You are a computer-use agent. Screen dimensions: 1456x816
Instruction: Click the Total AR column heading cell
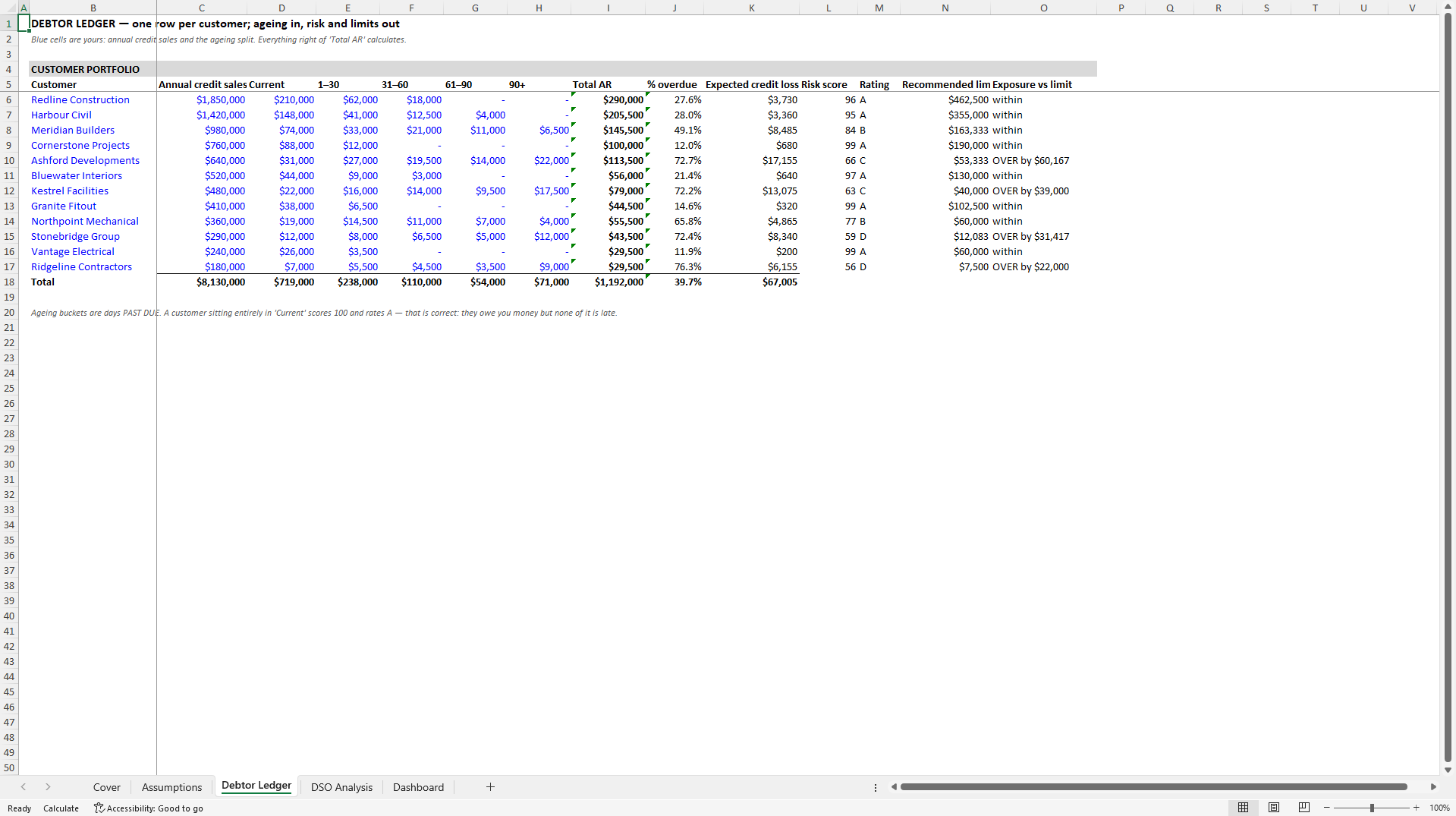[x=608, y=84]
